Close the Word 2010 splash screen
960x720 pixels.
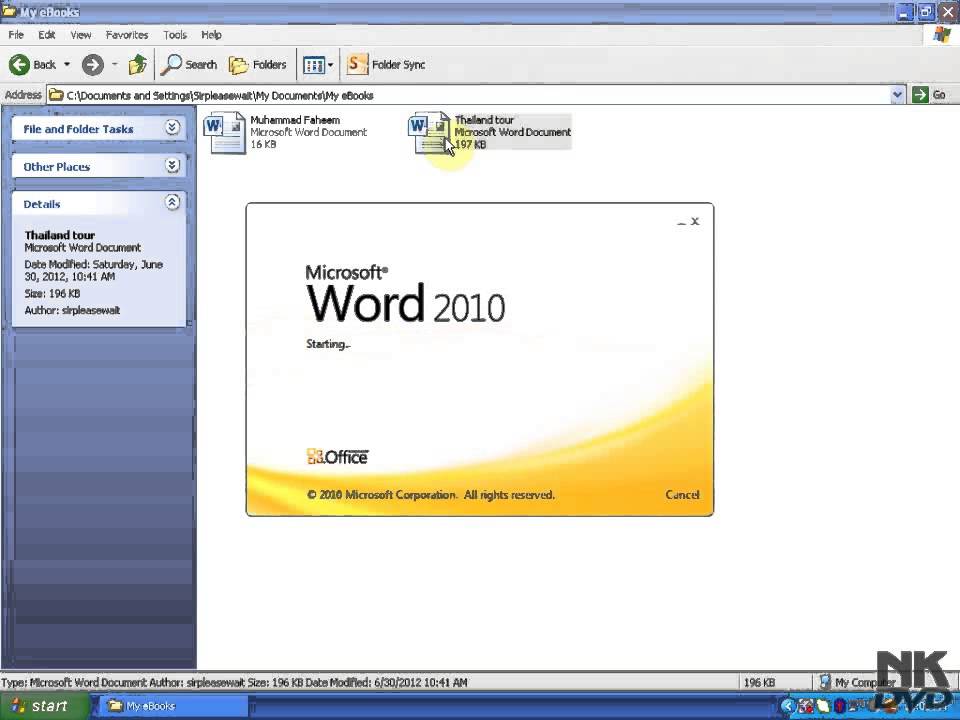click(695, 222)
